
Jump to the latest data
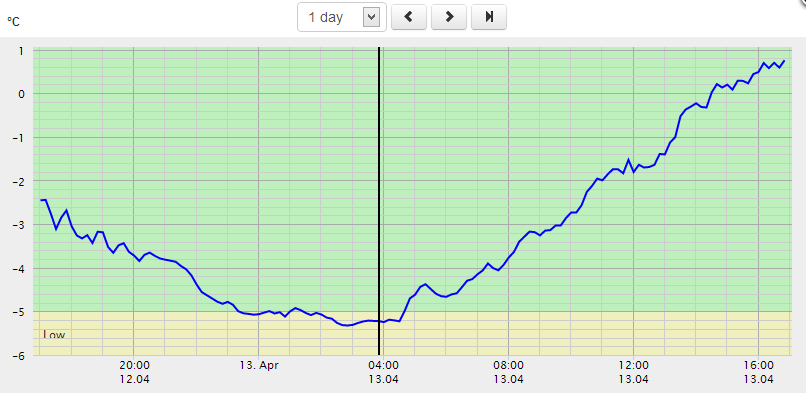[x=489, y=17]
